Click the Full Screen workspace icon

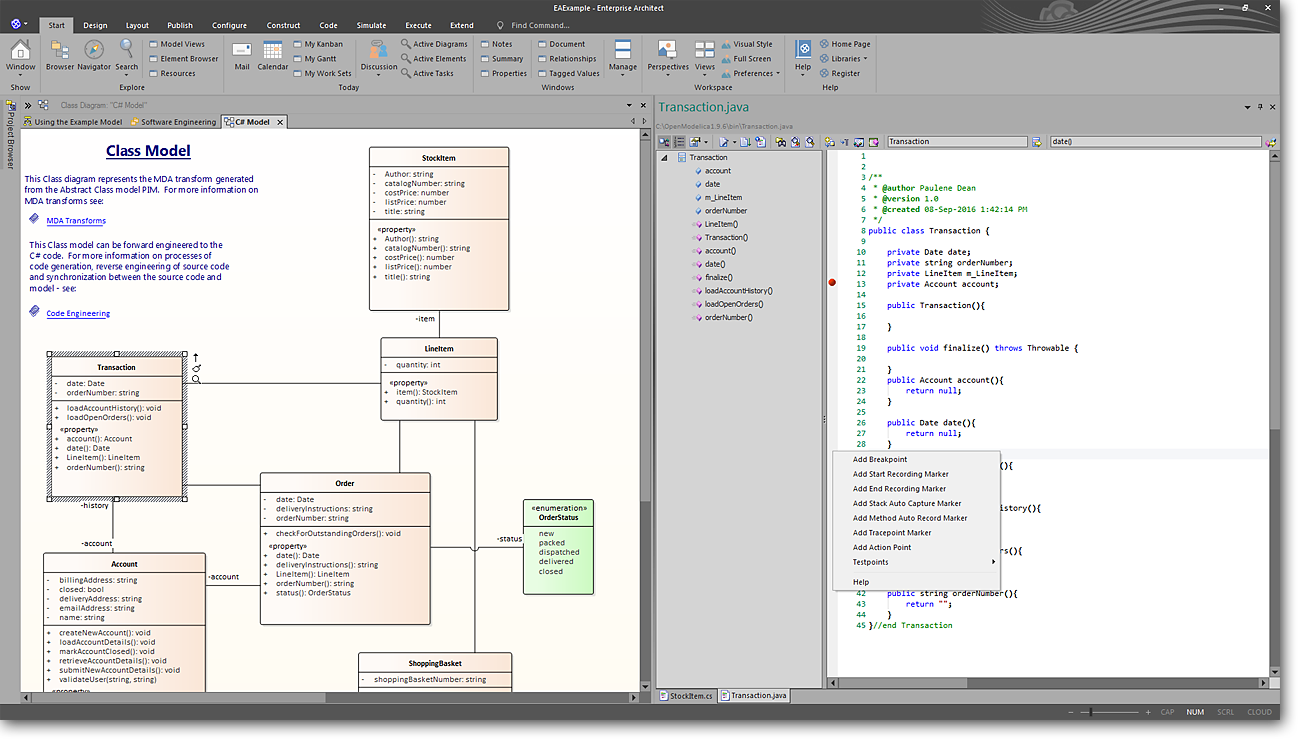pos(726,59)
